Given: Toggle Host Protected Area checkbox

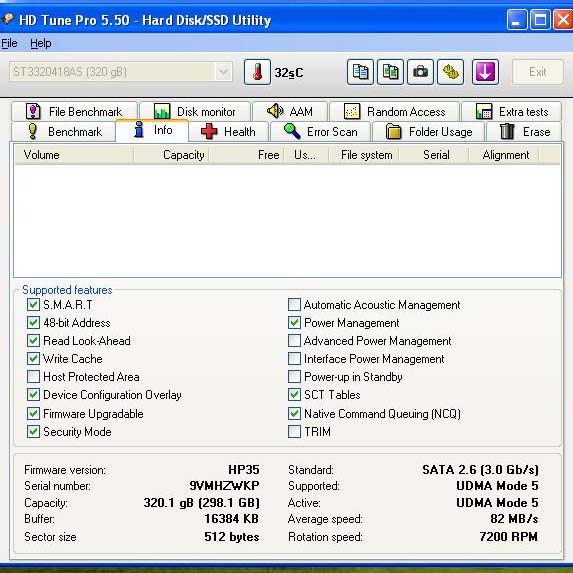Looking at the screenshot, I should point(33,376).
